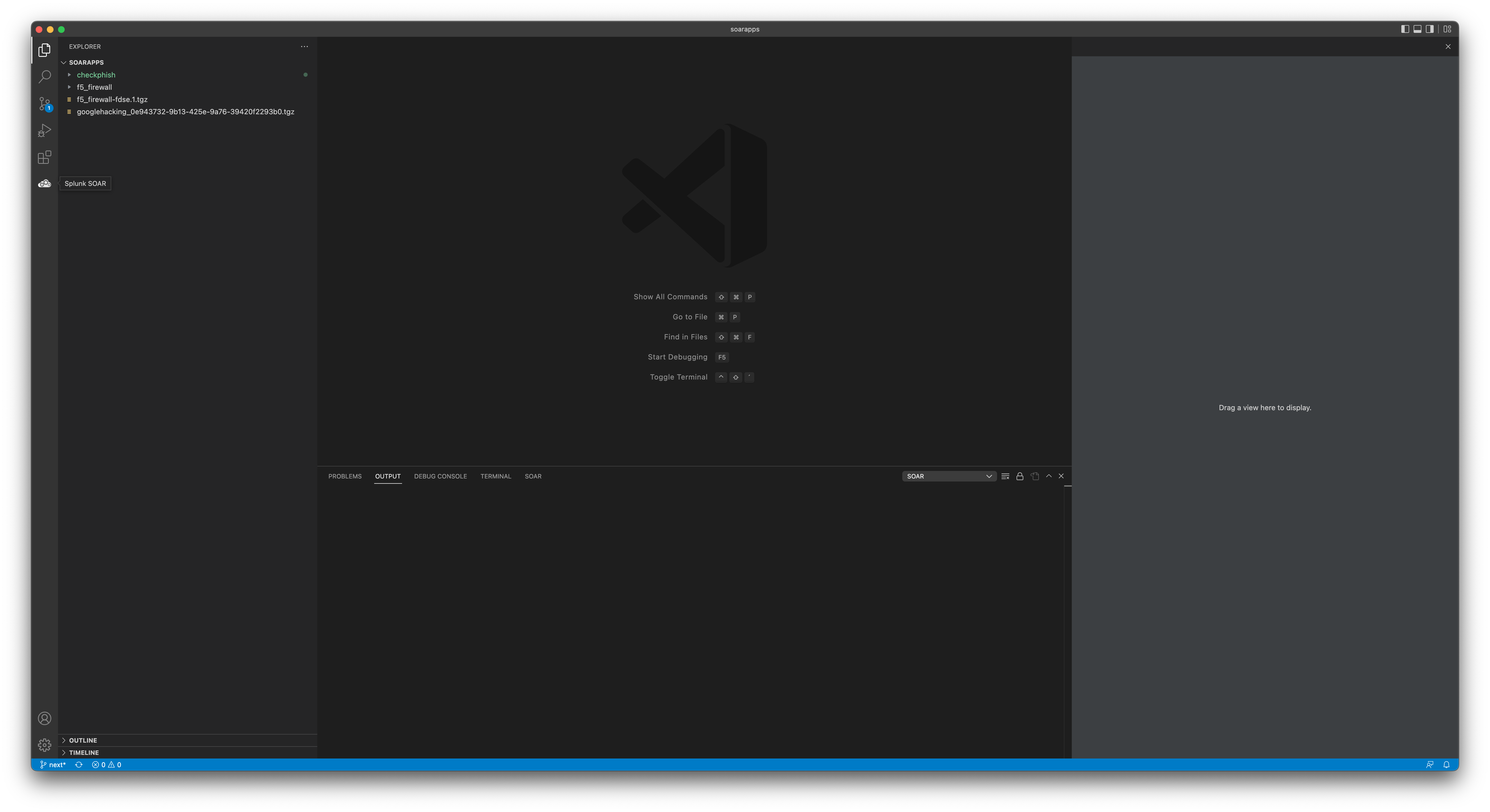This screenshot has height=812, width=1490.
Task: Click the red close window button
Action: pyautogui.click(x=39, y=30)
